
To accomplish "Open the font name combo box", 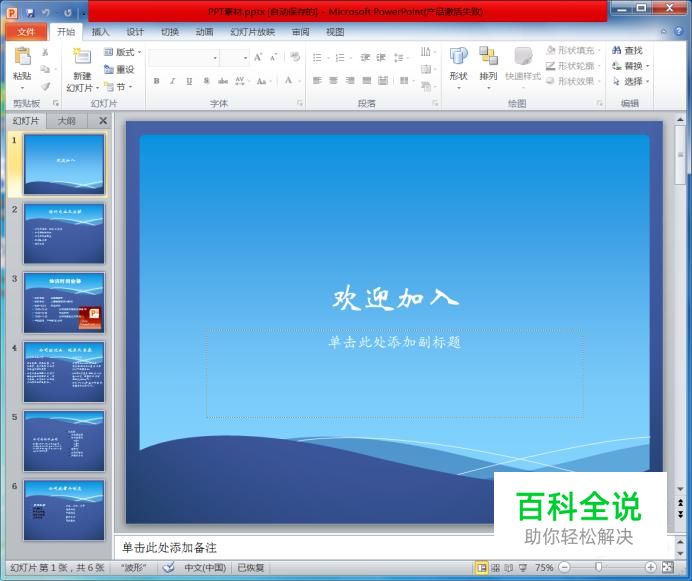I will point(184,58).
